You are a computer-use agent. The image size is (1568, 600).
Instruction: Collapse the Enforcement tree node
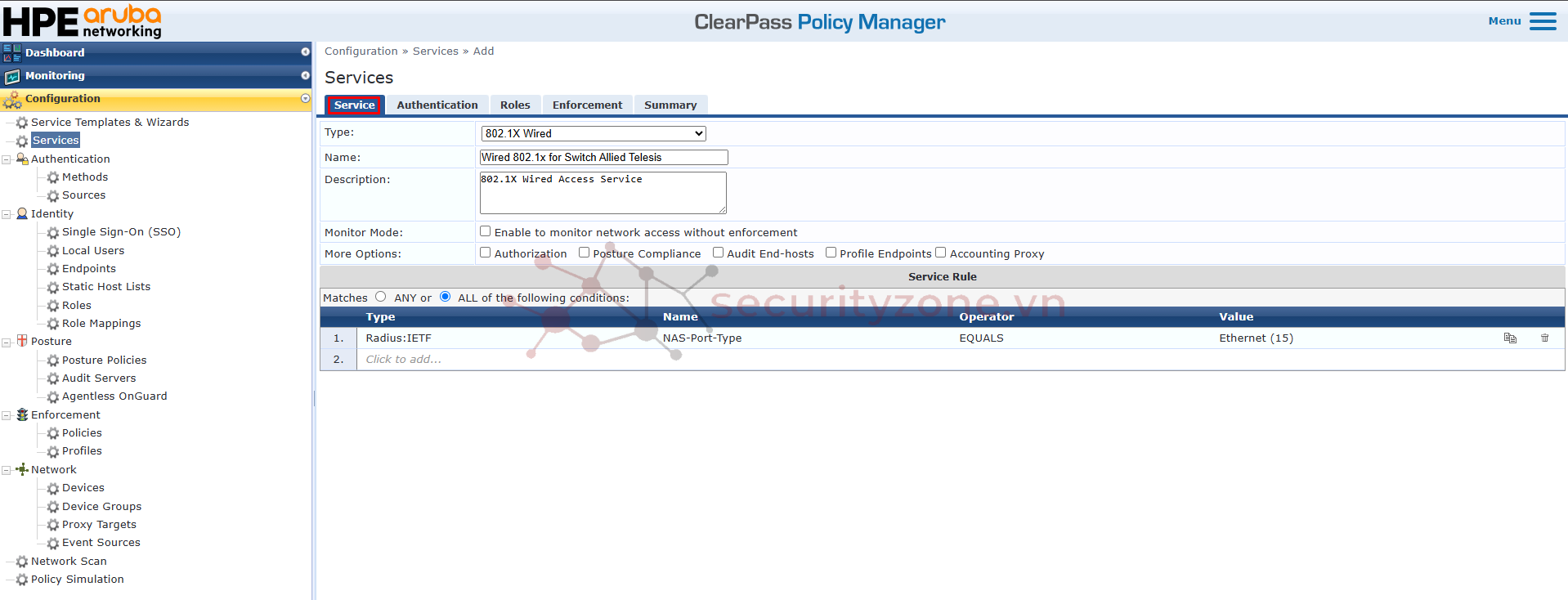(x=7, y=415)
